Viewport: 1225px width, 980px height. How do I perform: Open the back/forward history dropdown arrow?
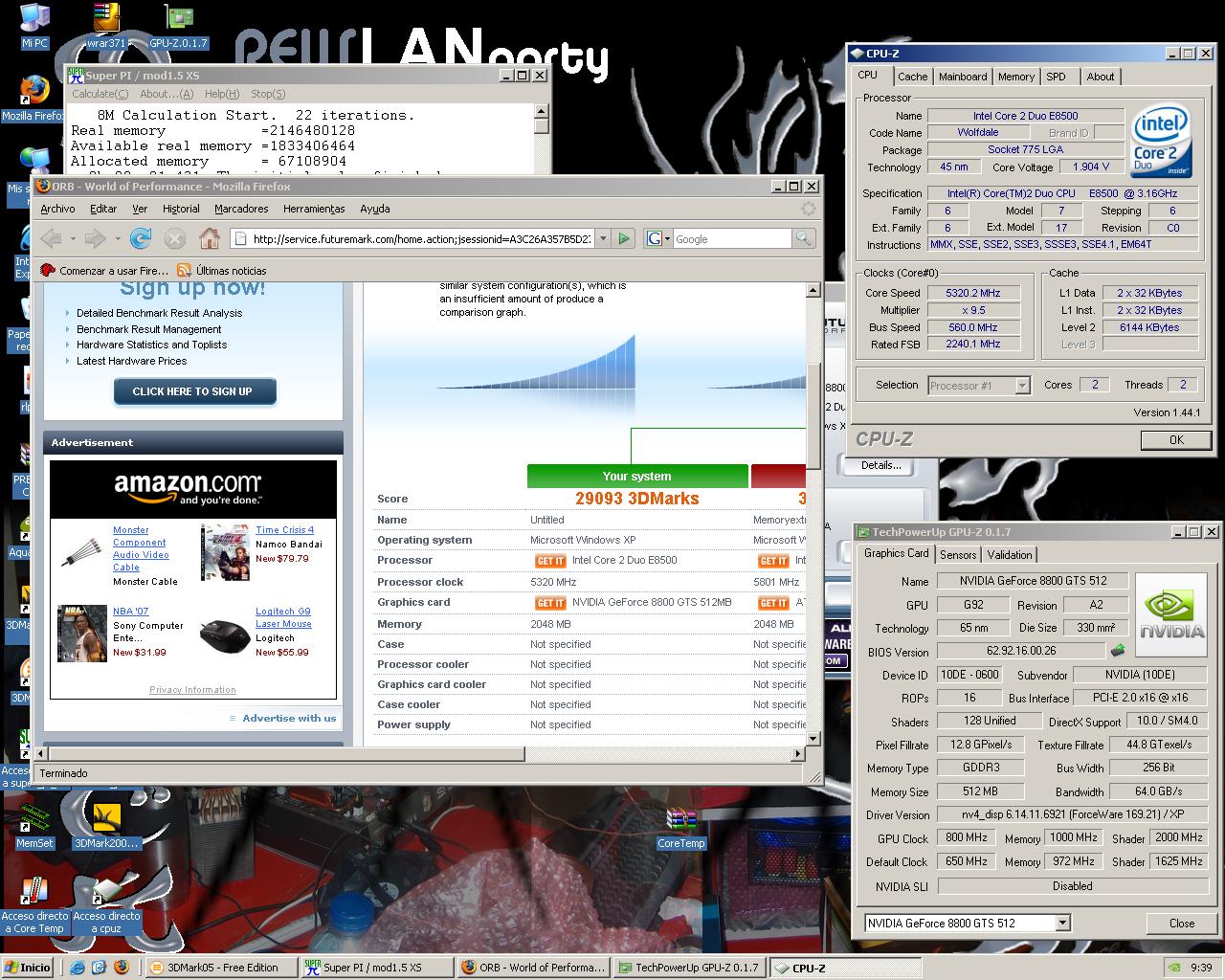(x=118, y=238)
